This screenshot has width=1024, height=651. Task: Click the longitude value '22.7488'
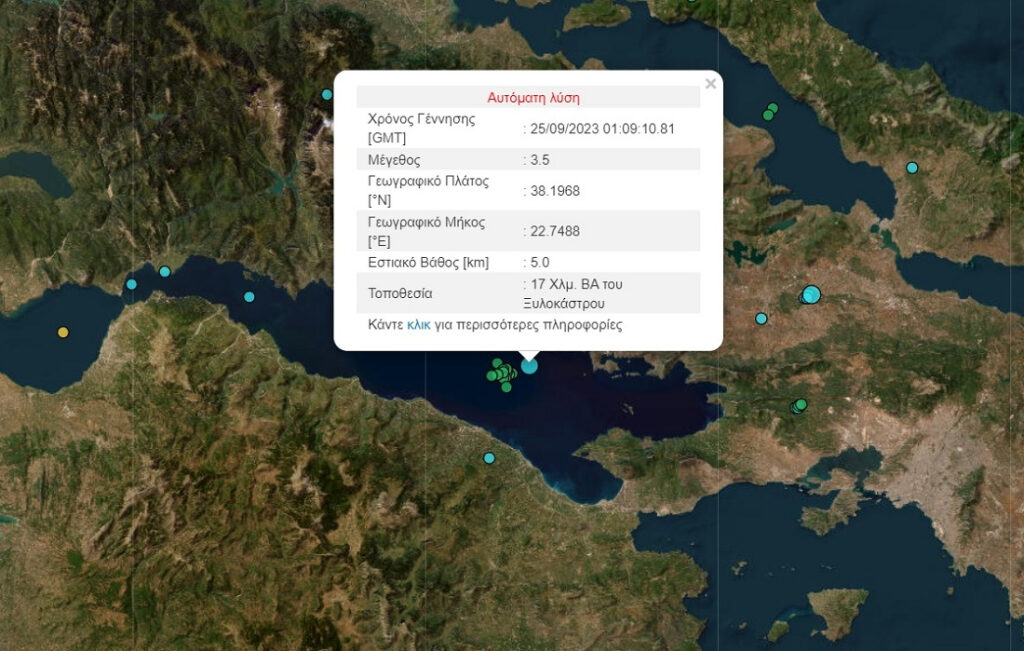(554, 231)
